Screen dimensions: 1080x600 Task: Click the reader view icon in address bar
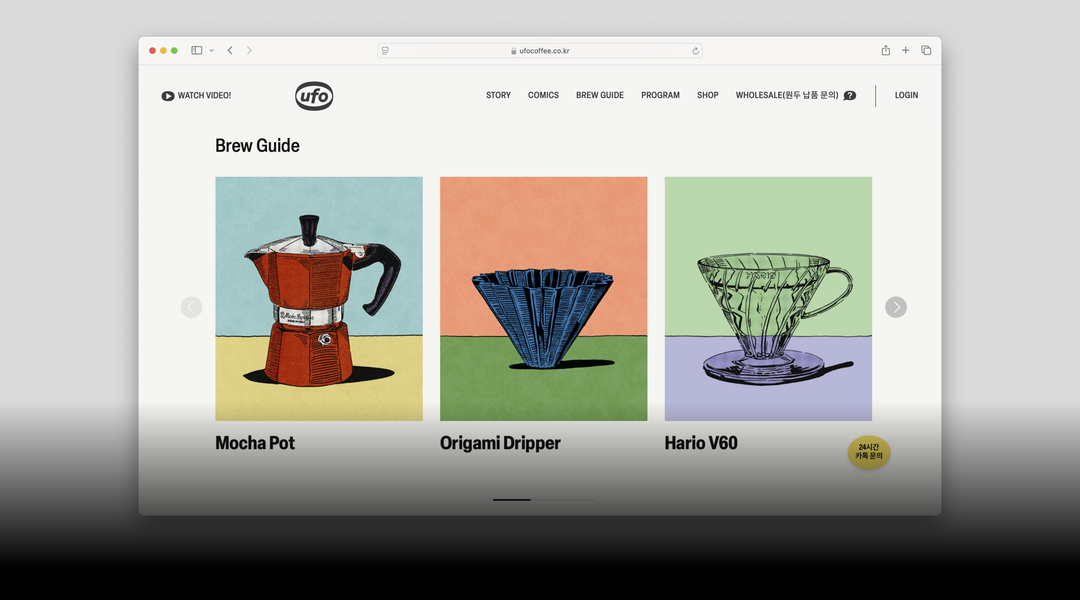point(385,50)
